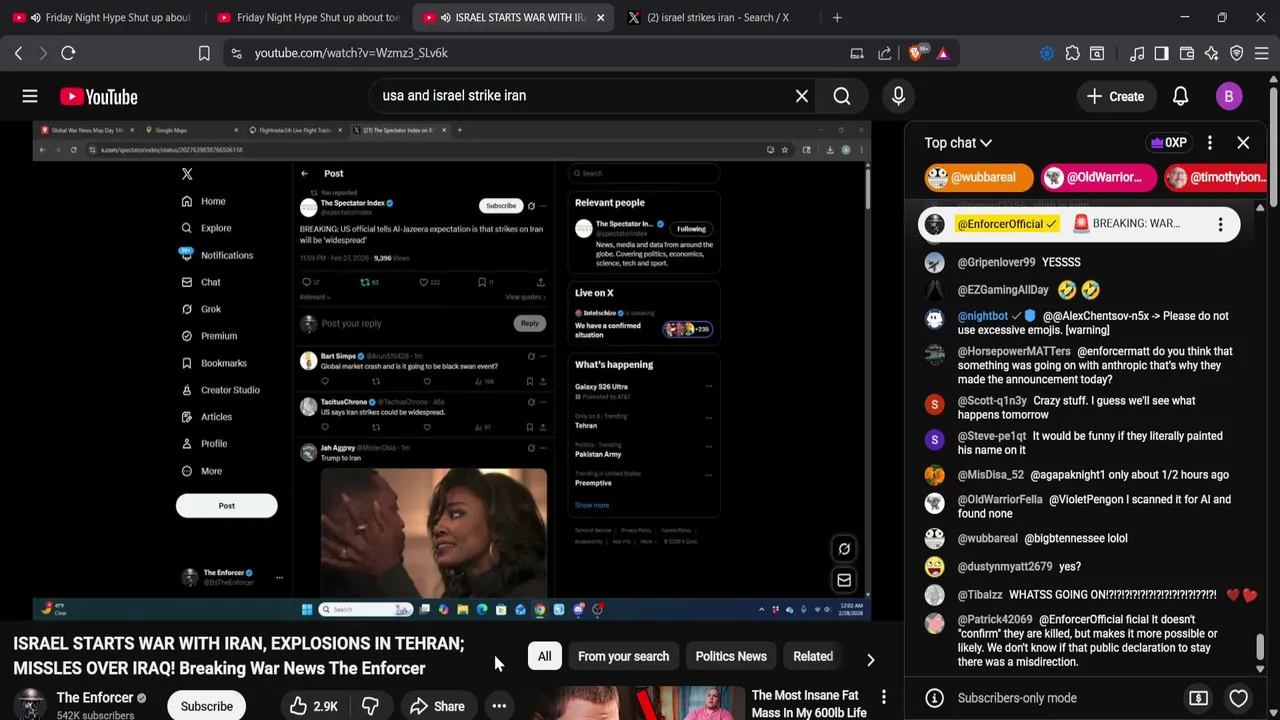
Task: Open YouTube notifications bell
Action: 1180,96
